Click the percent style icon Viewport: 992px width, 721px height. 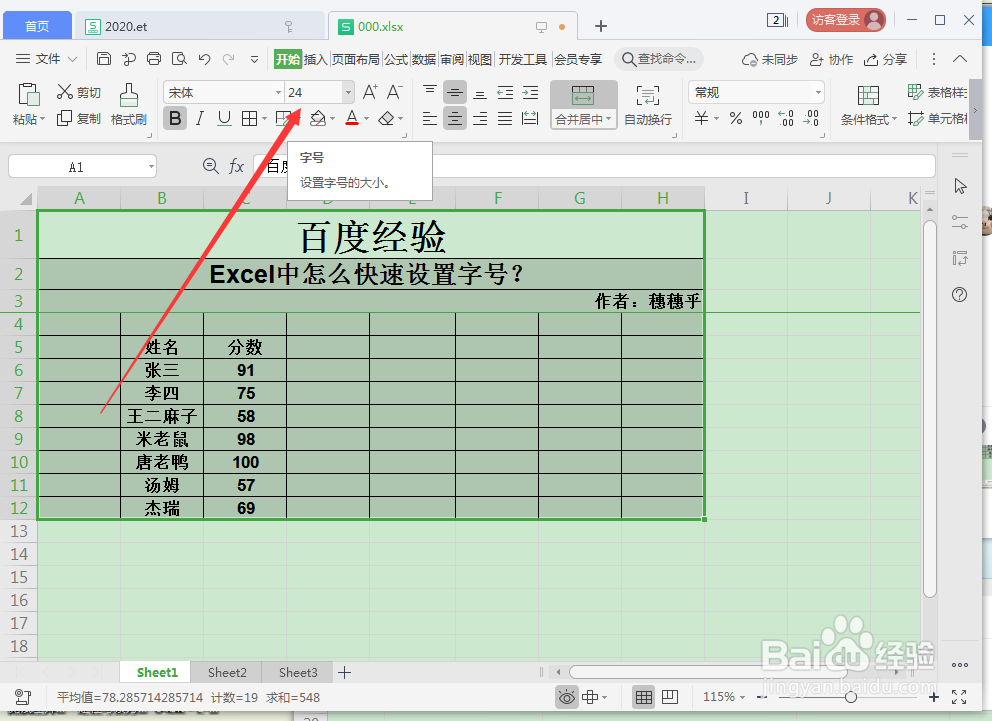click(x=736, y=118)
